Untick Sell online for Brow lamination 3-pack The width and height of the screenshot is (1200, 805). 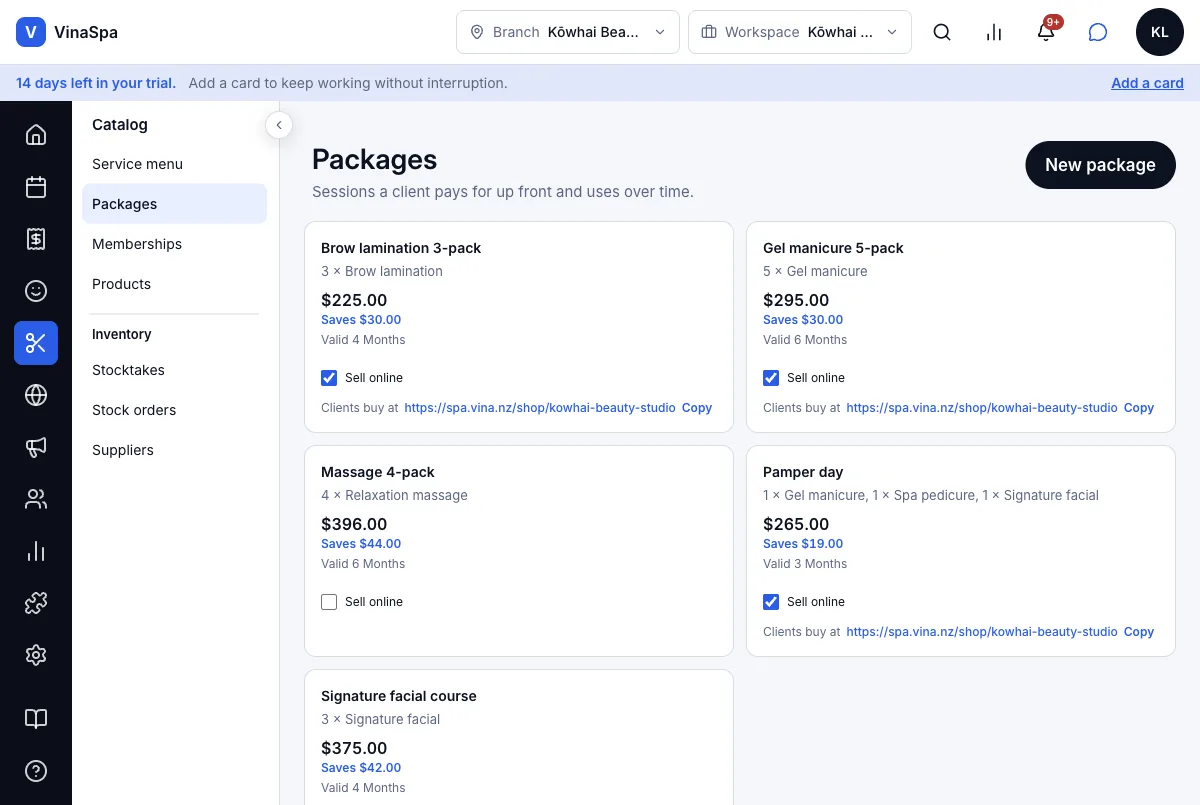click(x=329, y=378)
